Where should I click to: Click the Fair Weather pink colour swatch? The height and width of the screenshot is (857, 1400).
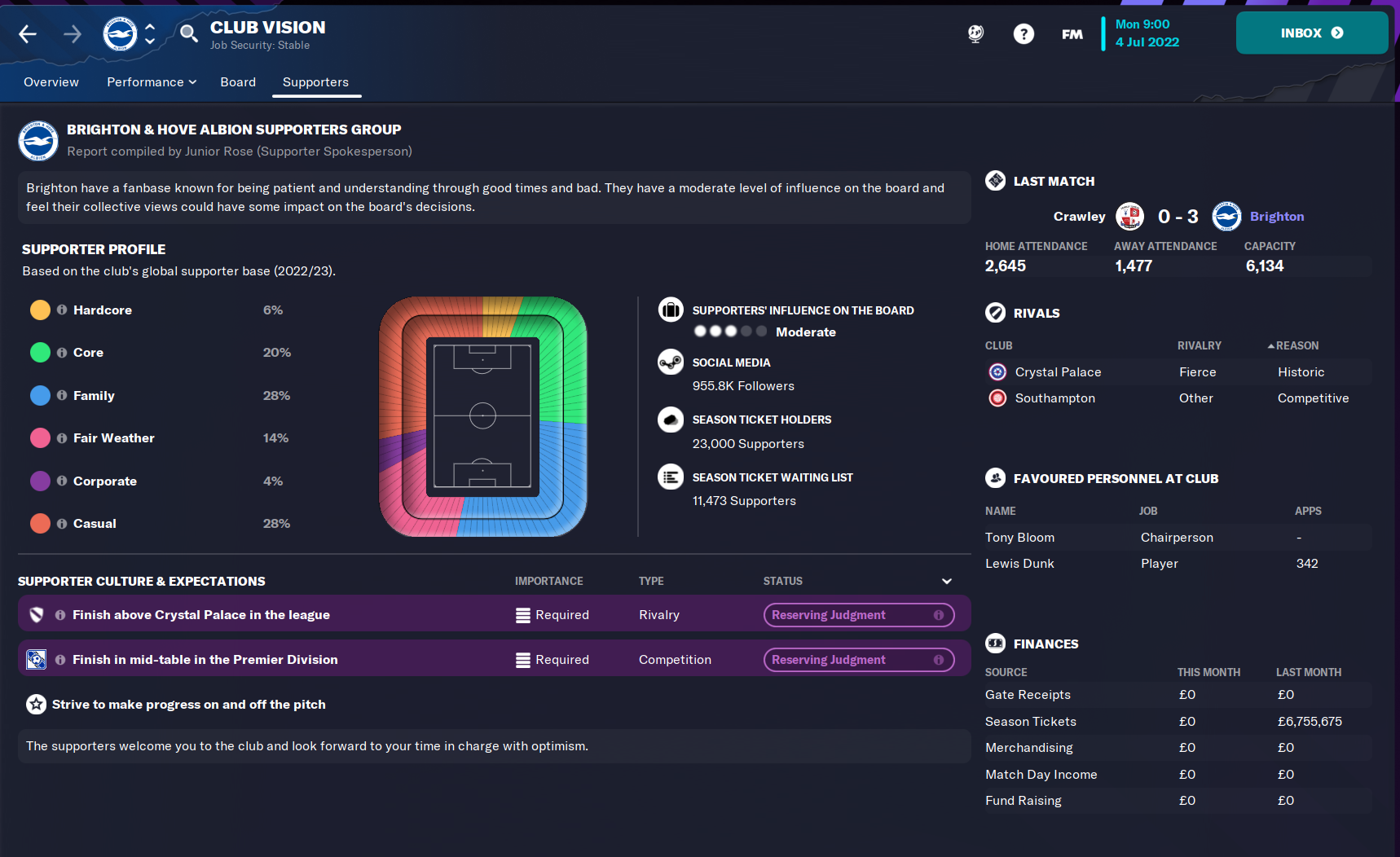(40, 437)
